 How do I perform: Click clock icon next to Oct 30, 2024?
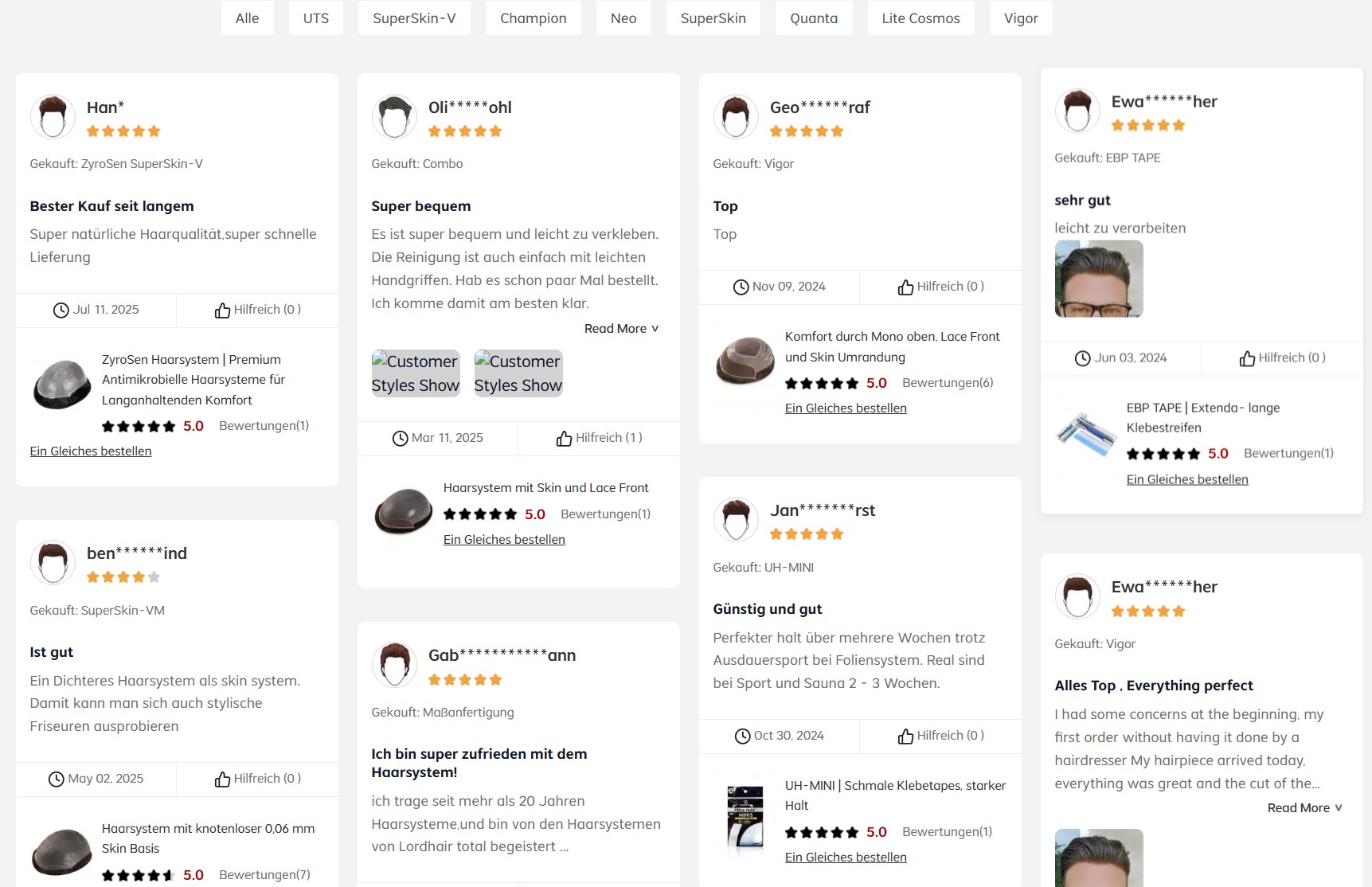[x=742, y=737]
